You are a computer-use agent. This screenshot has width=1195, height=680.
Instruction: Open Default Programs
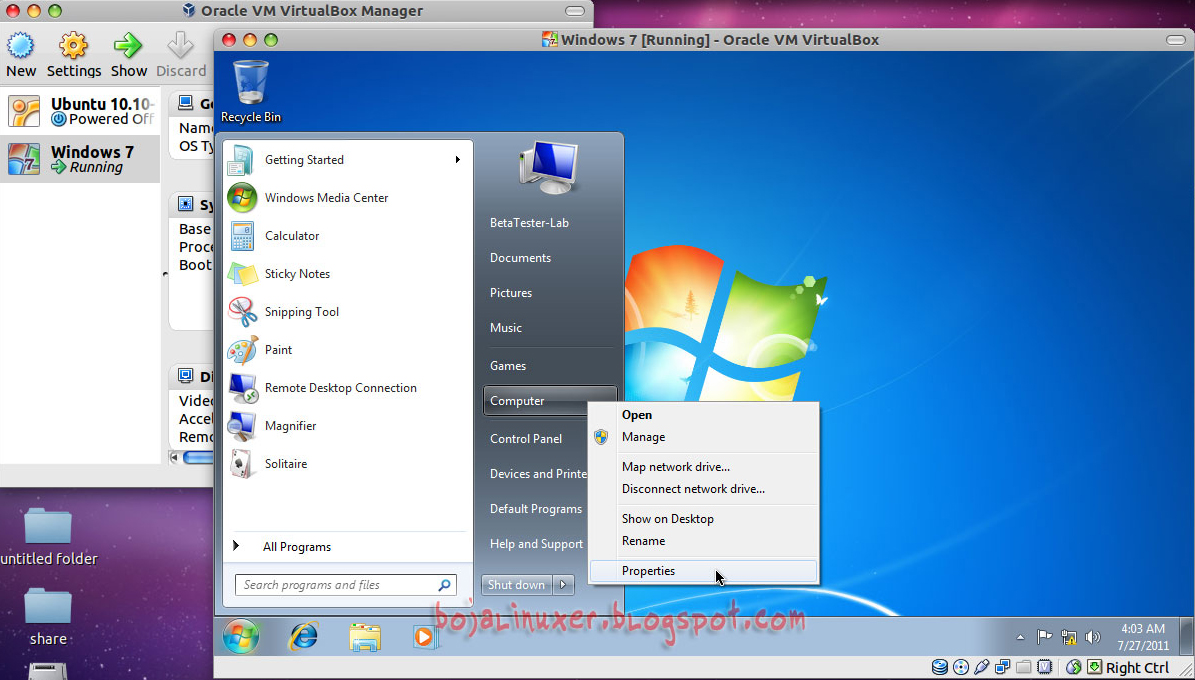tap(536, 509)
